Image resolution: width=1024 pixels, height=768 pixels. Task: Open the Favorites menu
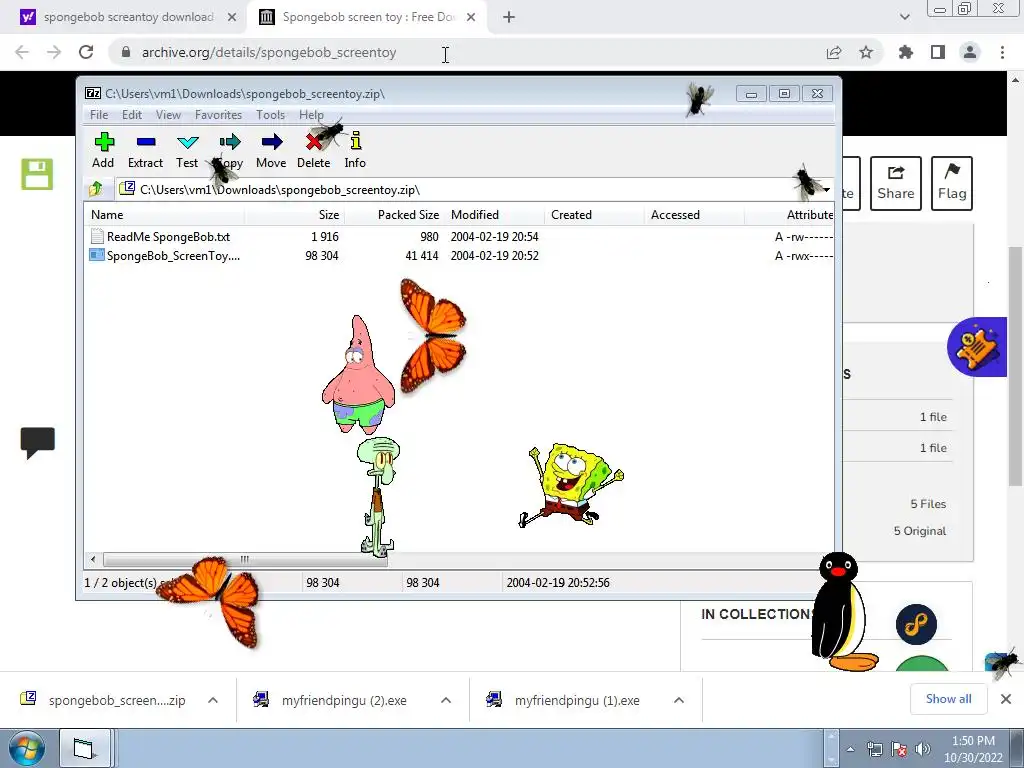[218, 115]
